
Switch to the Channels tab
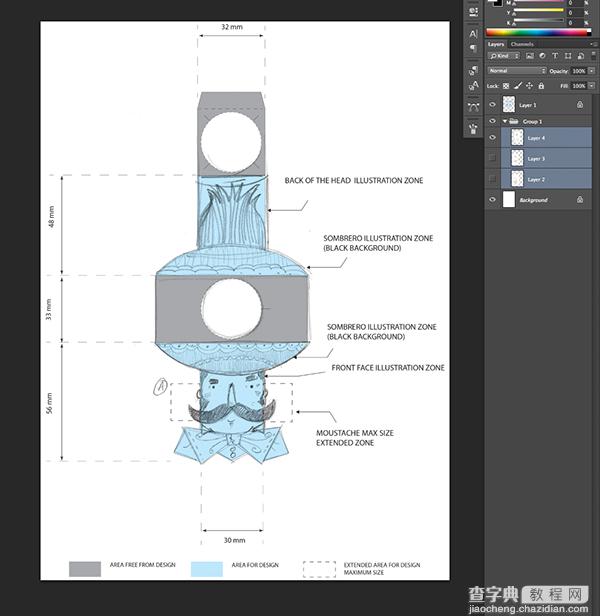pos(522,44)
